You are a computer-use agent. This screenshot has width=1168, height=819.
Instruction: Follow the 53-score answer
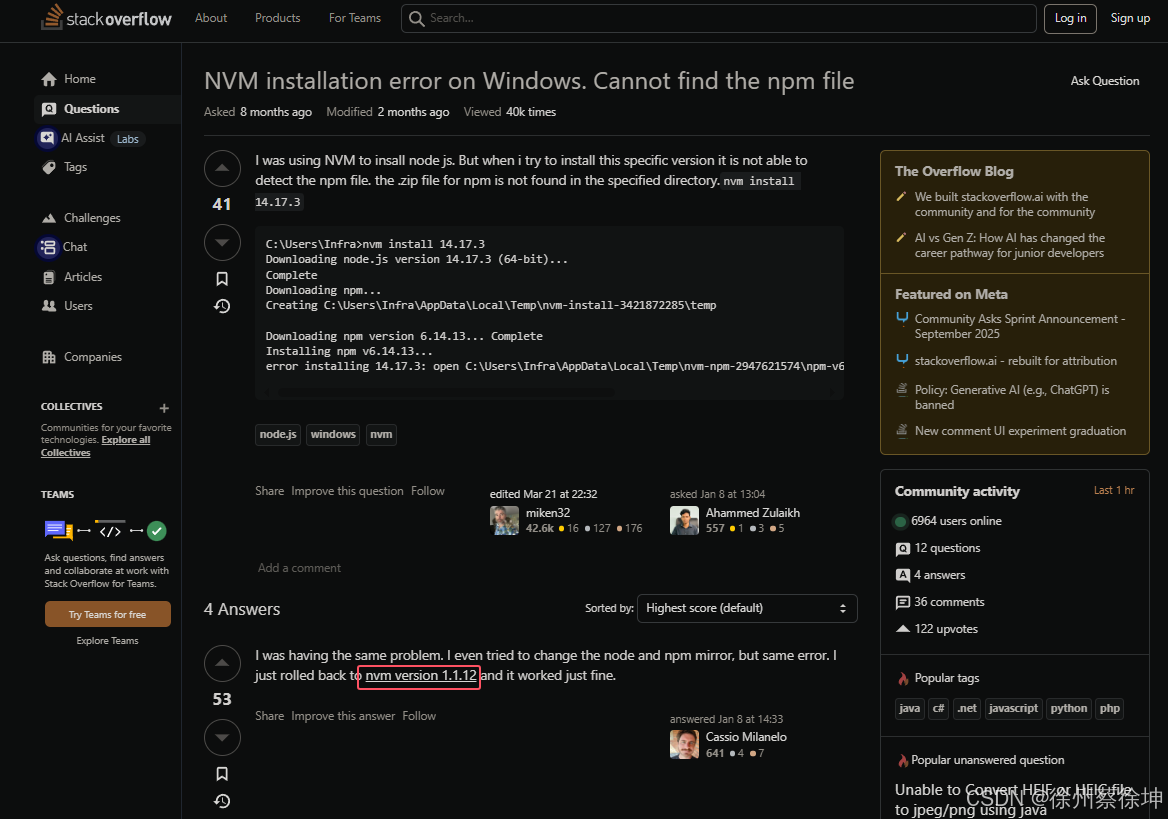pos(419,715)
